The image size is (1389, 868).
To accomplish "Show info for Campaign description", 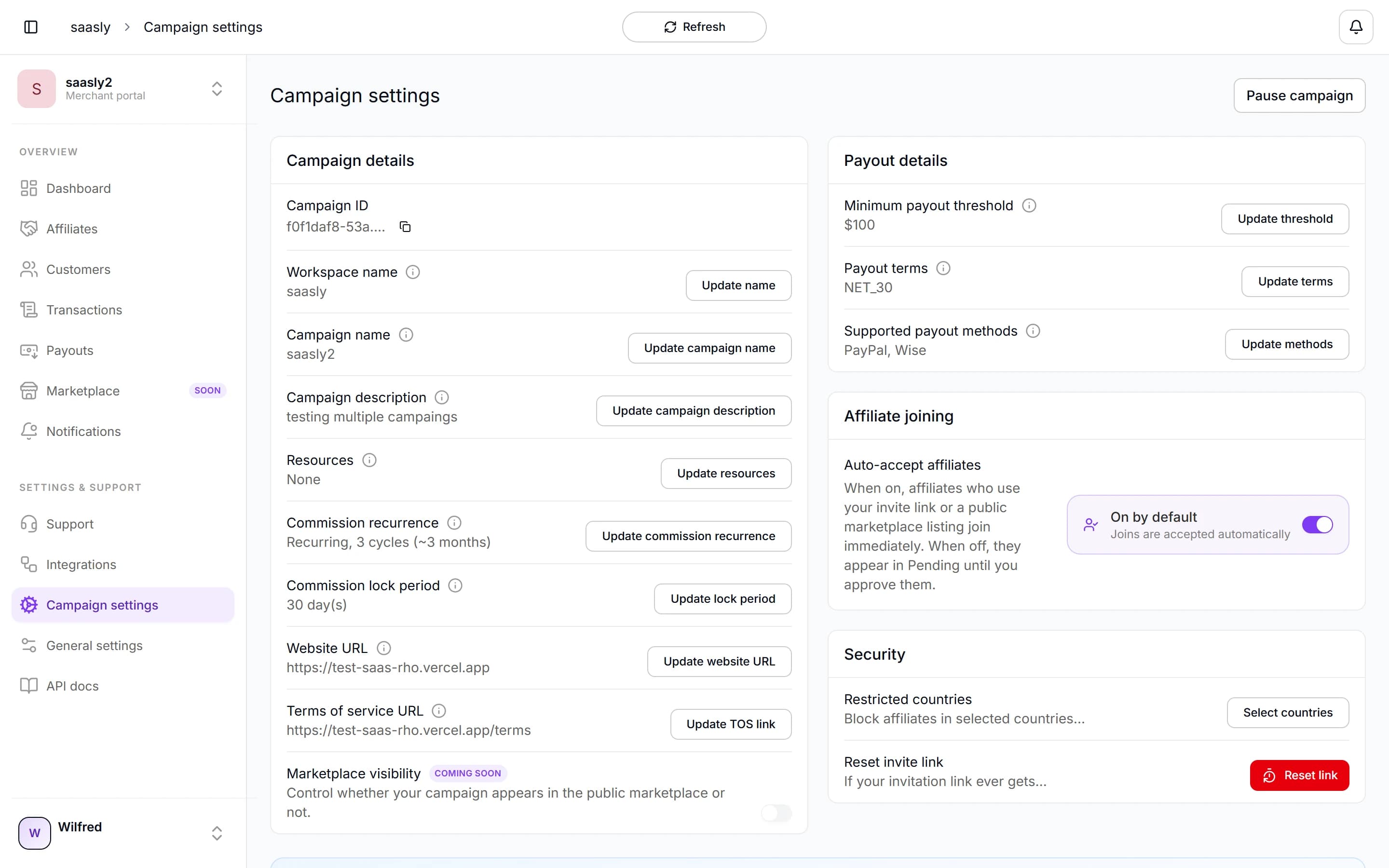I will click(x=442, y=397).
